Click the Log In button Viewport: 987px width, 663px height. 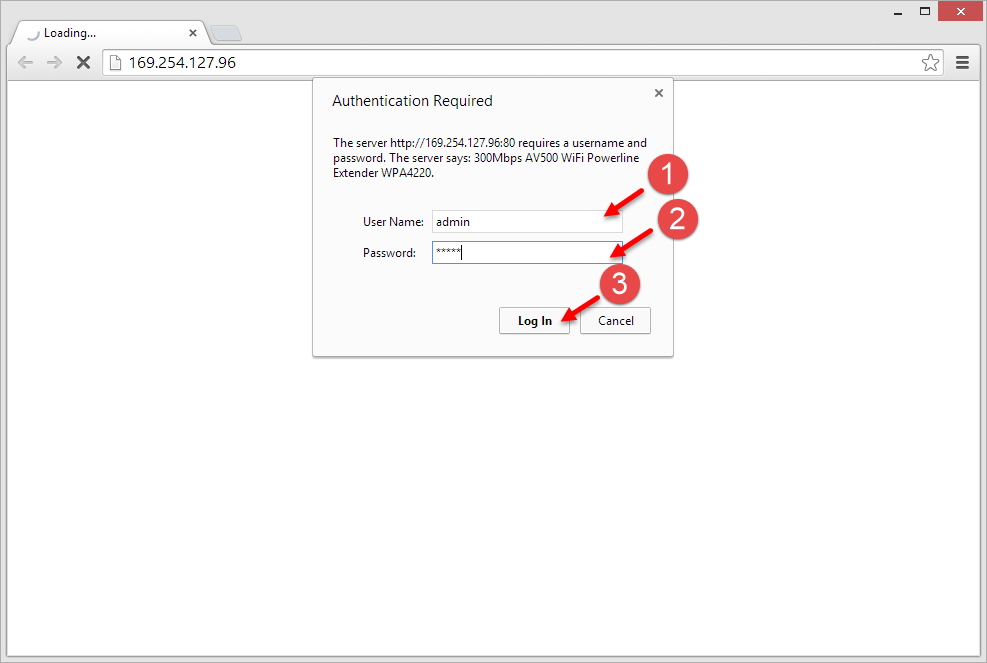[x=534, y=320]
